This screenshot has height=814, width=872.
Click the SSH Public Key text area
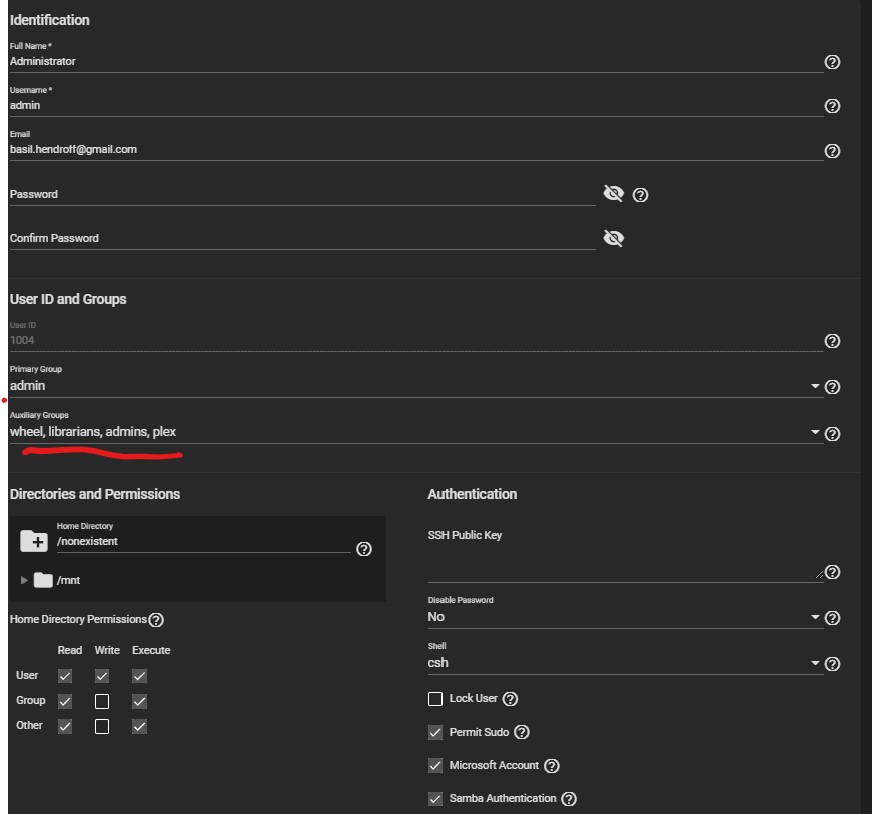(620, 567)
